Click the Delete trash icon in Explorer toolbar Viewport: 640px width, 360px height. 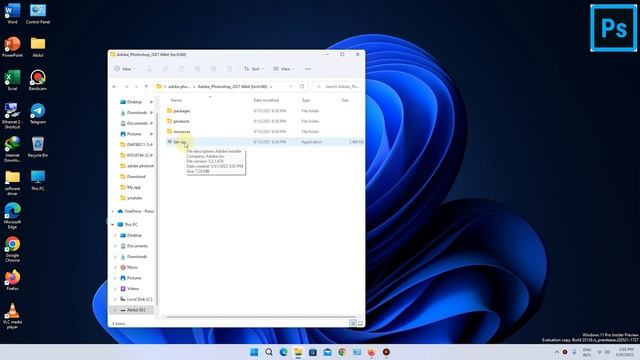229,69
